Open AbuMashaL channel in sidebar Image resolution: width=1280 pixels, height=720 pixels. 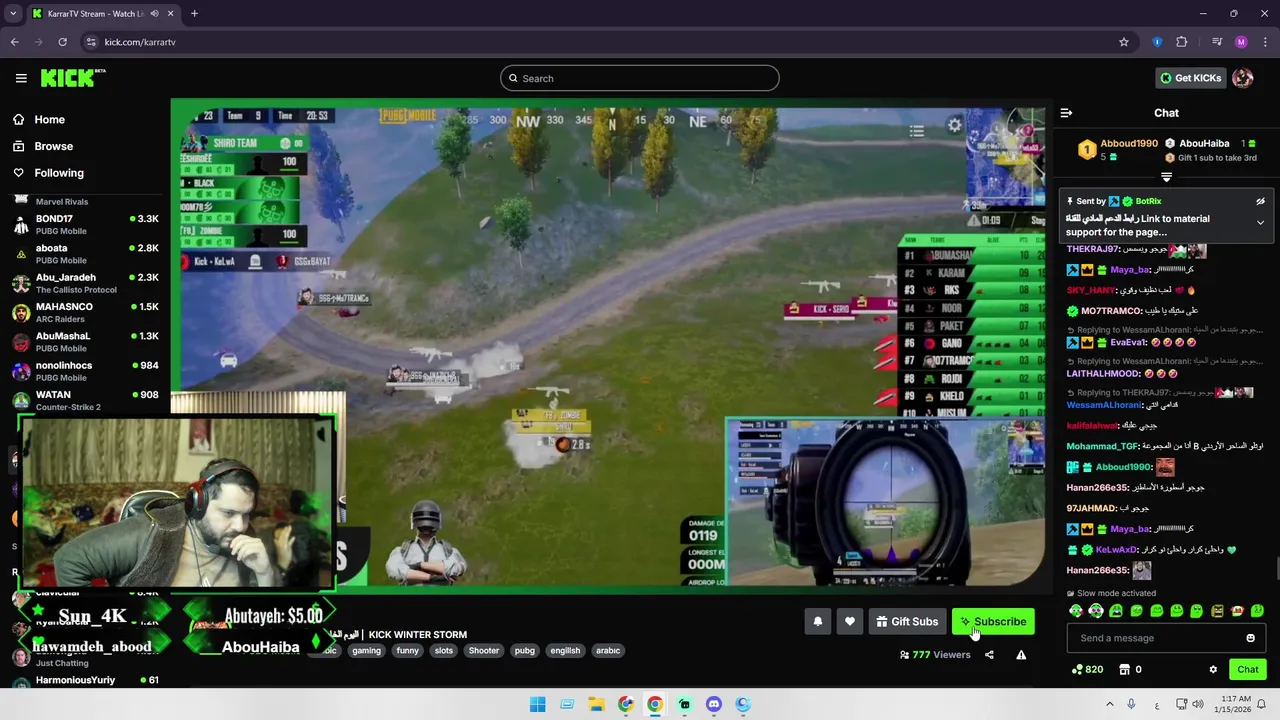click(x=85, y=342)
